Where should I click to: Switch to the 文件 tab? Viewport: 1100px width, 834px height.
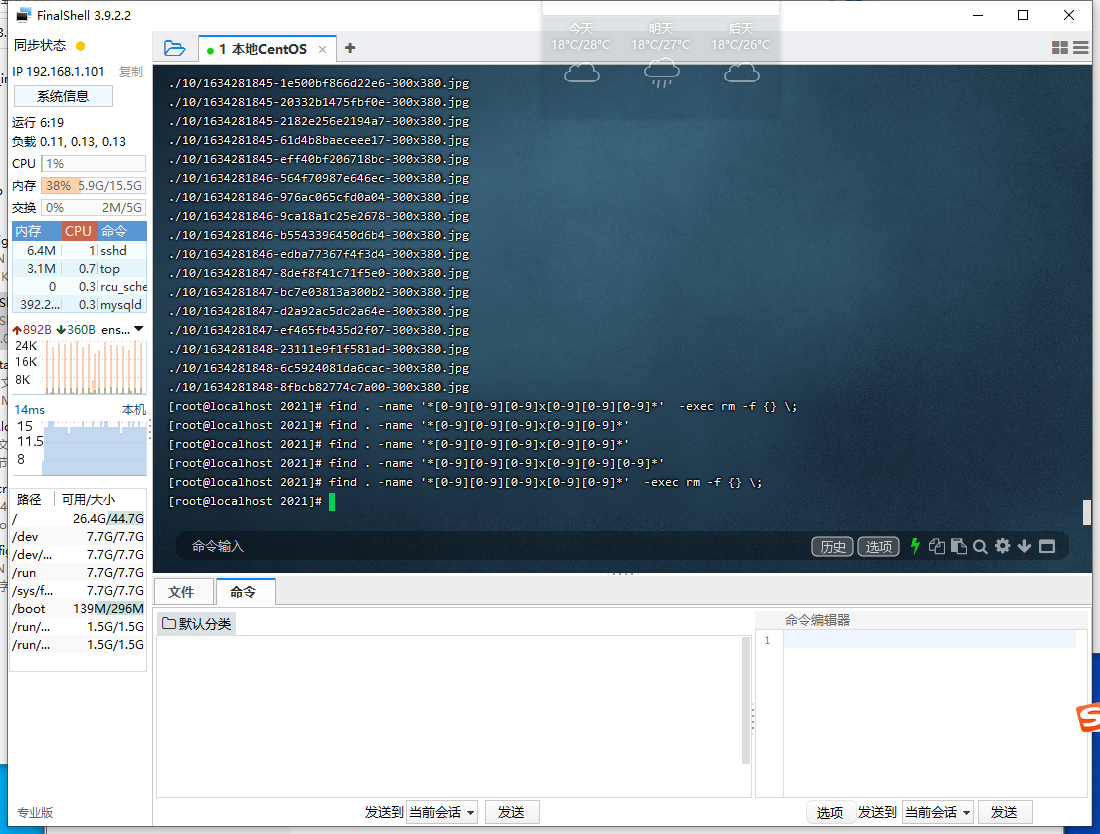click(x=181, y=592)
